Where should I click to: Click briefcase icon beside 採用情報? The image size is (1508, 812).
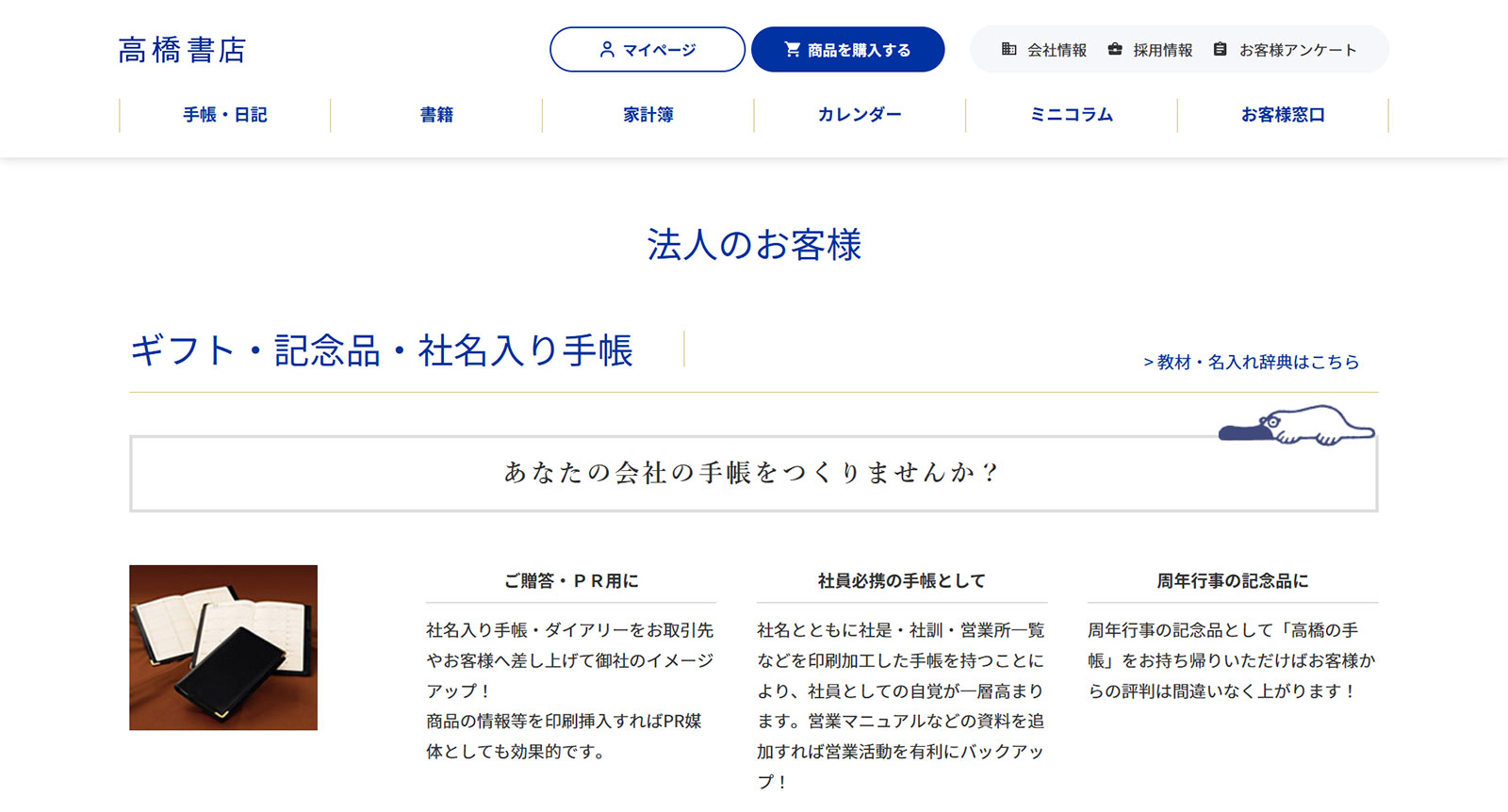tap(1115, 49)
